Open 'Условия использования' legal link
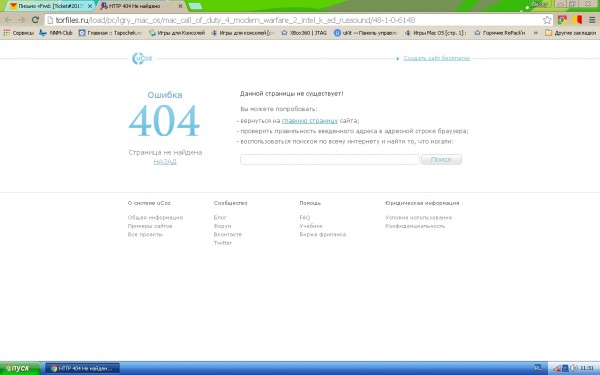 tap(418, 218)
